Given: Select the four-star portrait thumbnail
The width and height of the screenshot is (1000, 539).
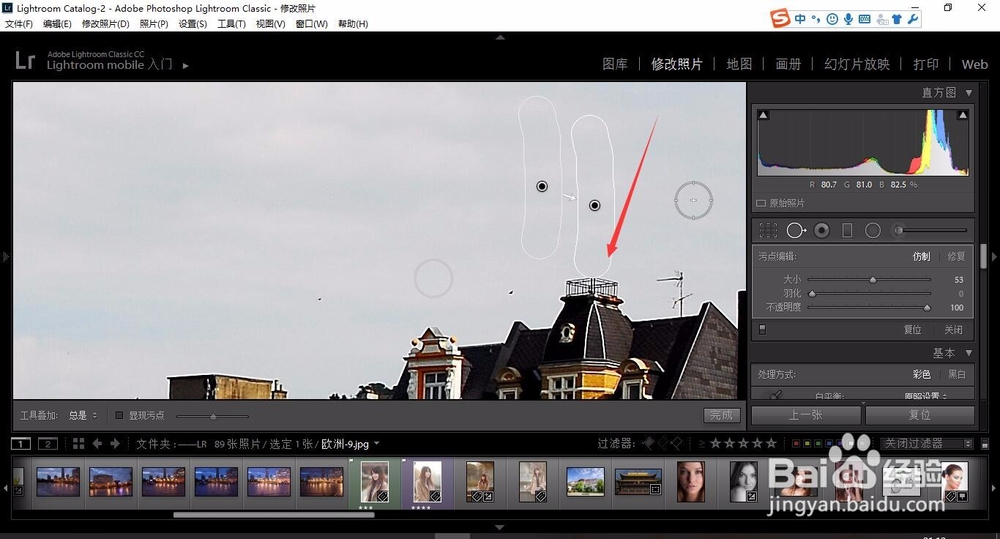Looking at the screenshot, I should point(427,482).
